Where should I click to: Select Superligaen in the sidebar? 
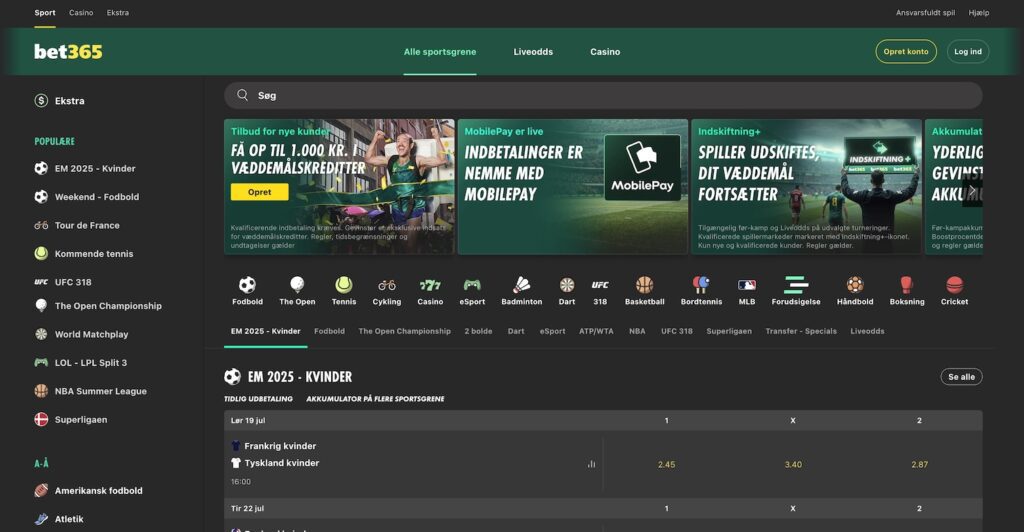point(80,420)
